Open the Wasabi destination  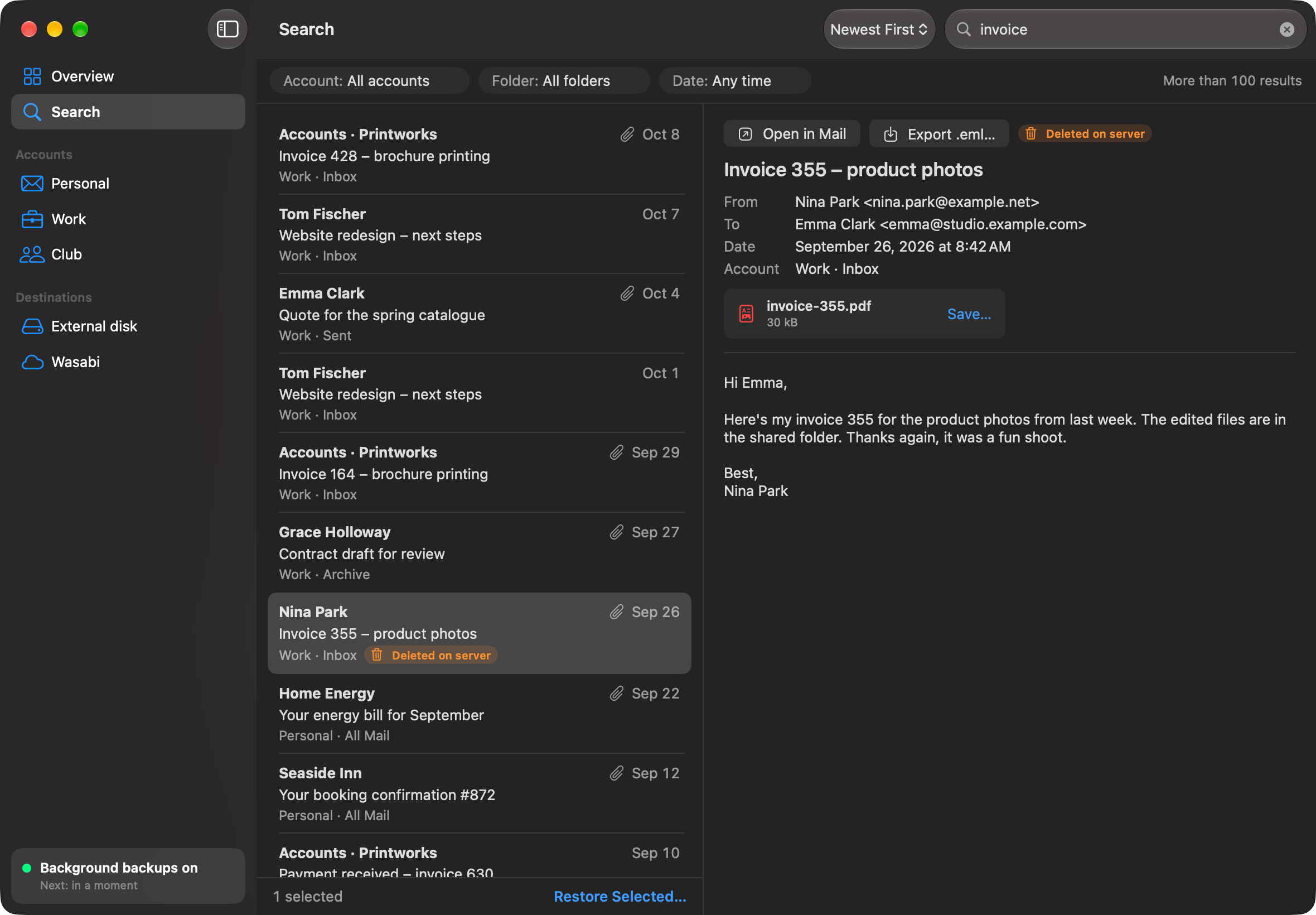(128, 362)
